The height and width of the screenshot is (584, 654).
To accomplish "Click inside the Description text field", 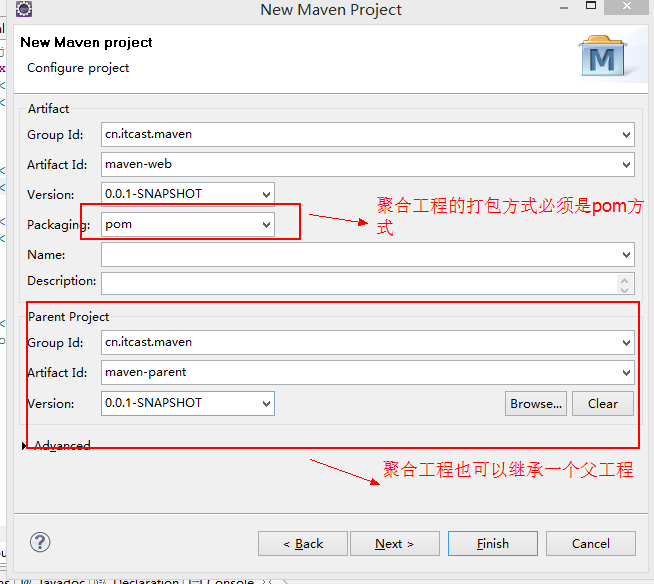I will tap(360, 283).
